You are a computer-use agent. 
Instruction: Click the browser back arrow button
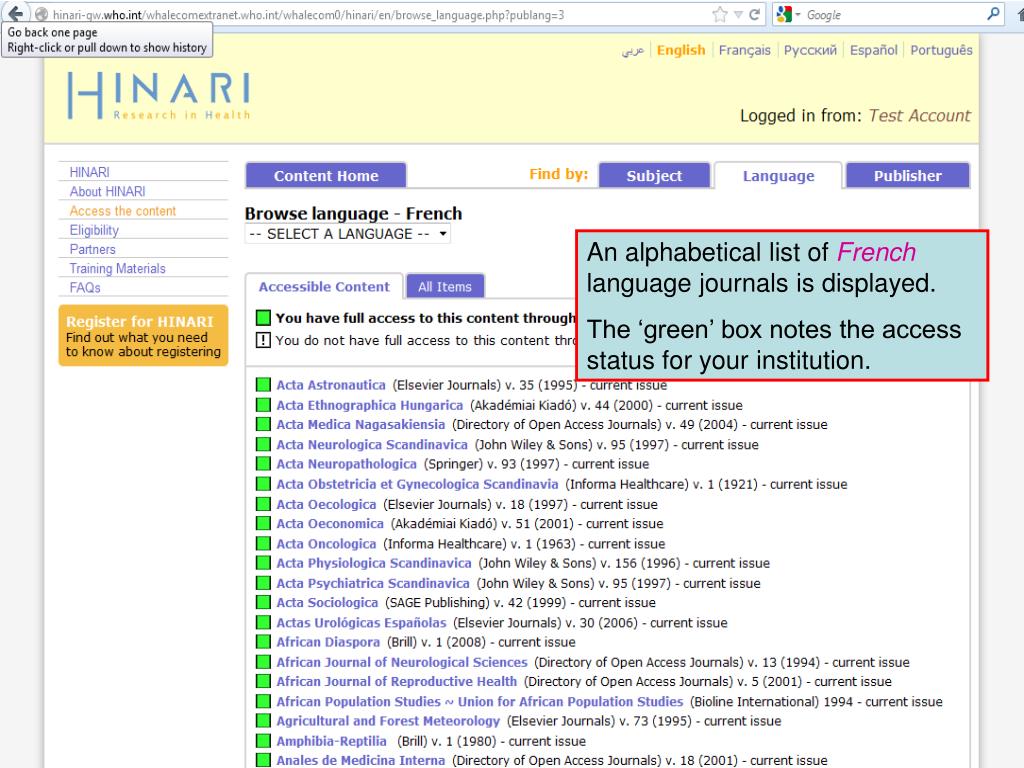[14, 13]
